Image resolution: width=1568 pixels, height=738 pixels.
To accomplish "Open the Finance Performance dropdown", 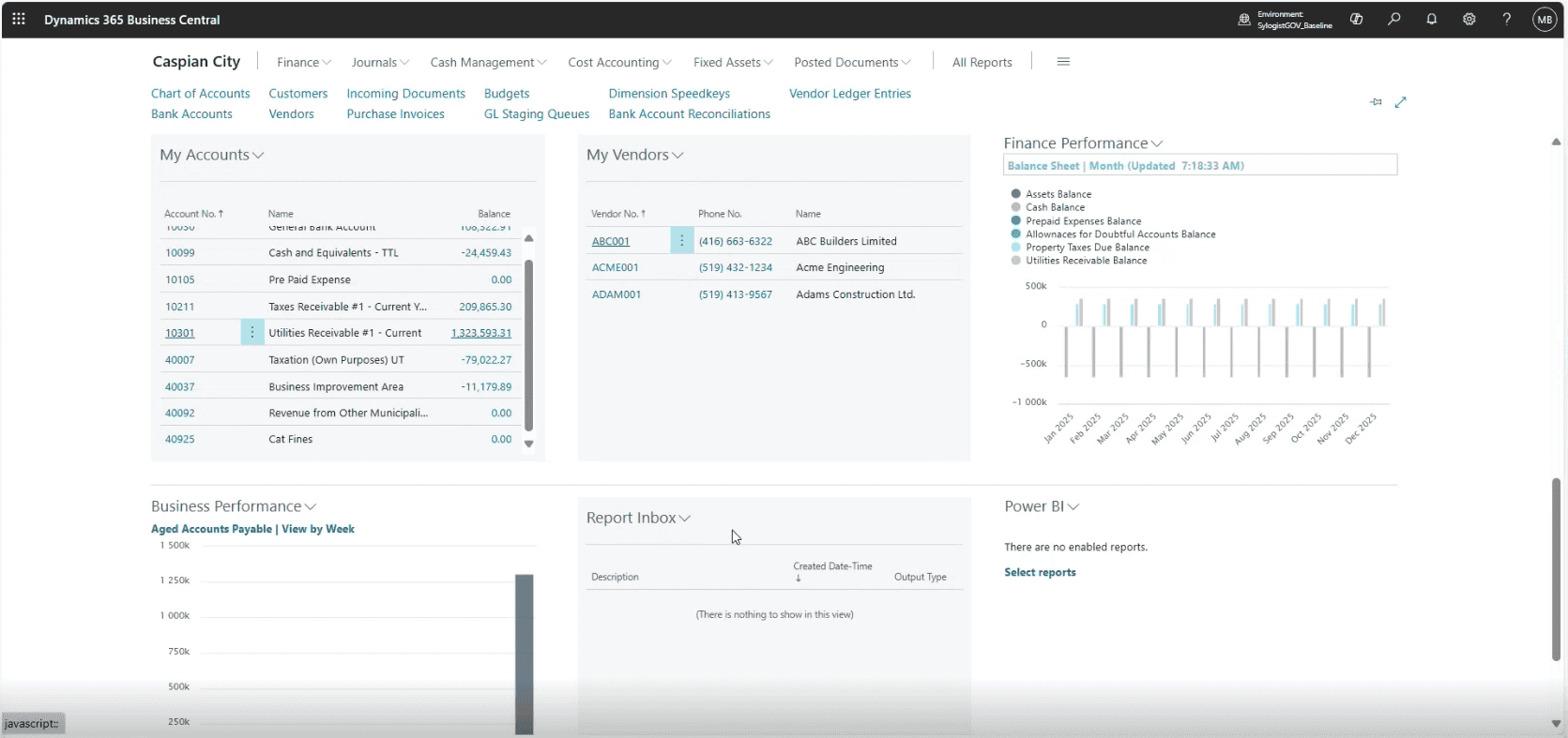I will click(1083, 143).
